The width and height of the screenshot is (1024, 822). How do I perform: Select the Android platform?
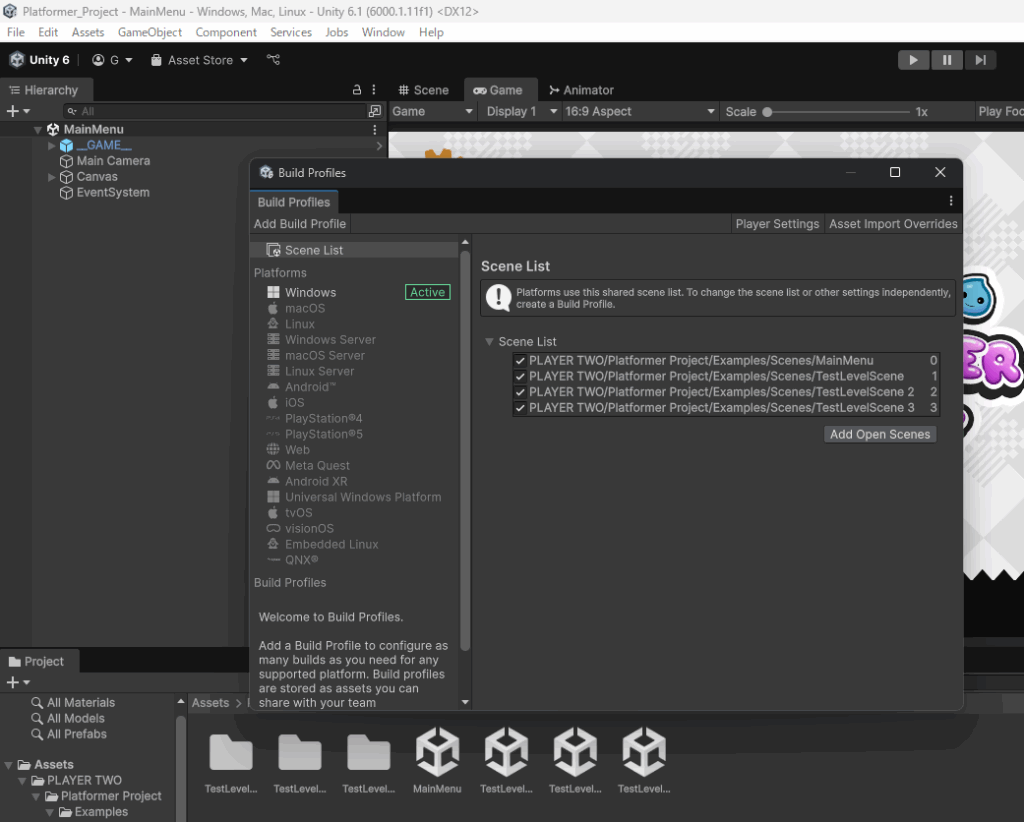354,387
